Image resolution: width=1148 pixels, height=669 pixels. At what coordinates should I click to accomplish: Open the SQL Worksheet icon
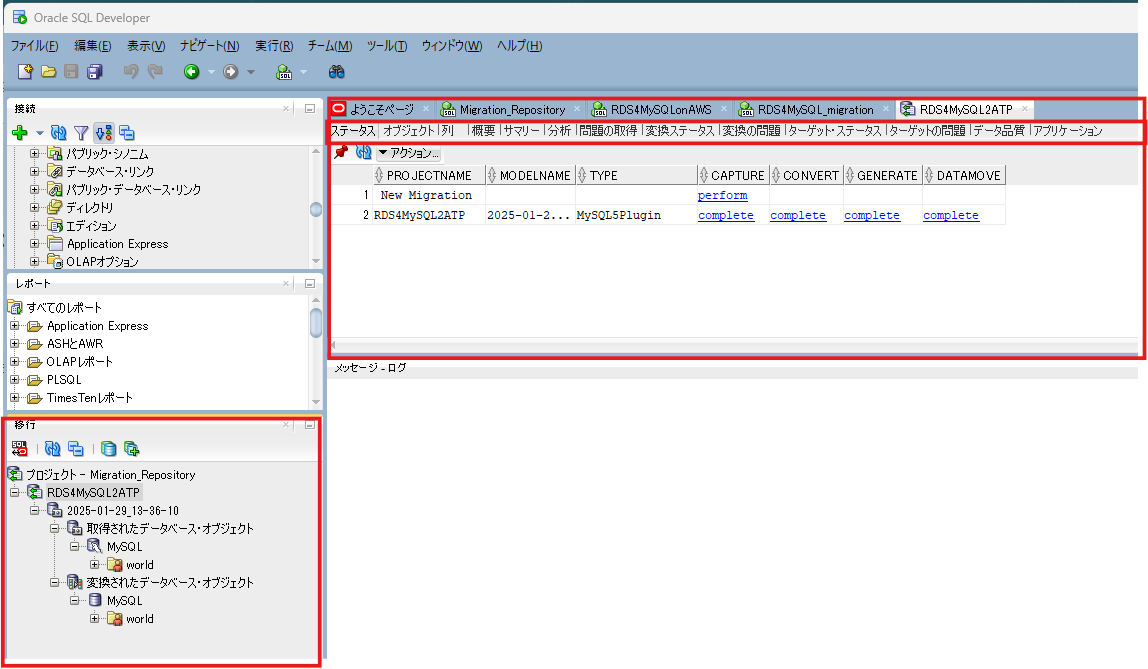pyautogui.click(x=284, y=71)
